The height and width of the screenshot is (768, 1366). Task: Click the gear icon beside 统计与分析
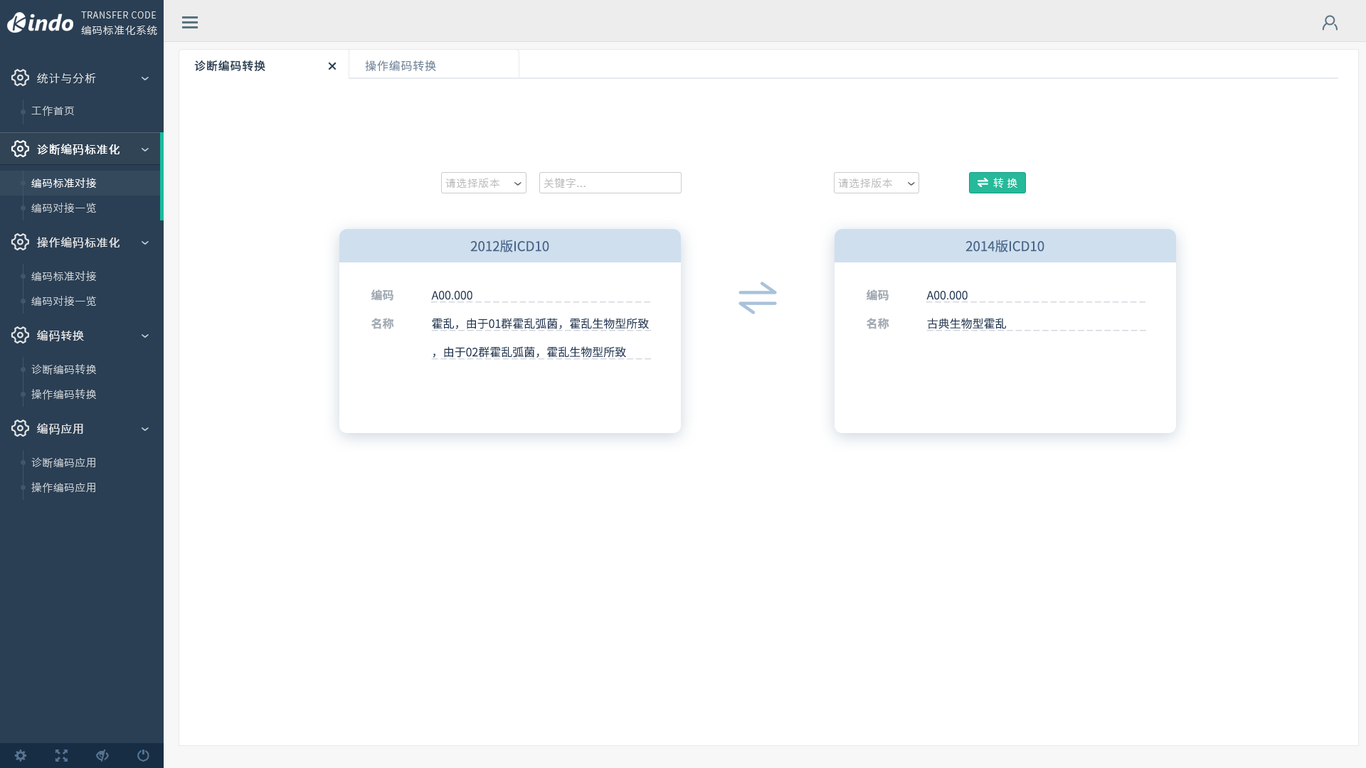click(20, 78)
